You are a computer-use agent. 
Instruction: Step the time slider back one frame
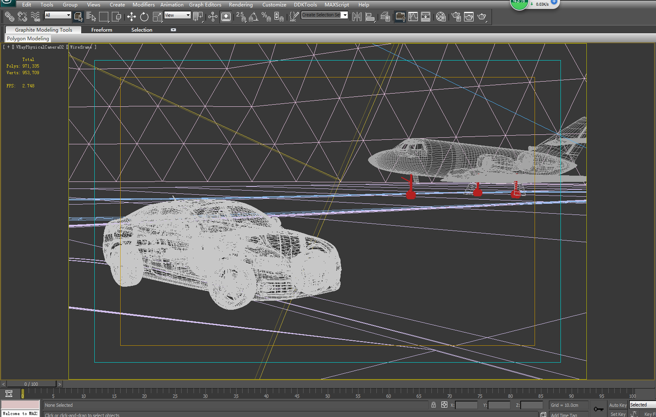tap(3, 384)
